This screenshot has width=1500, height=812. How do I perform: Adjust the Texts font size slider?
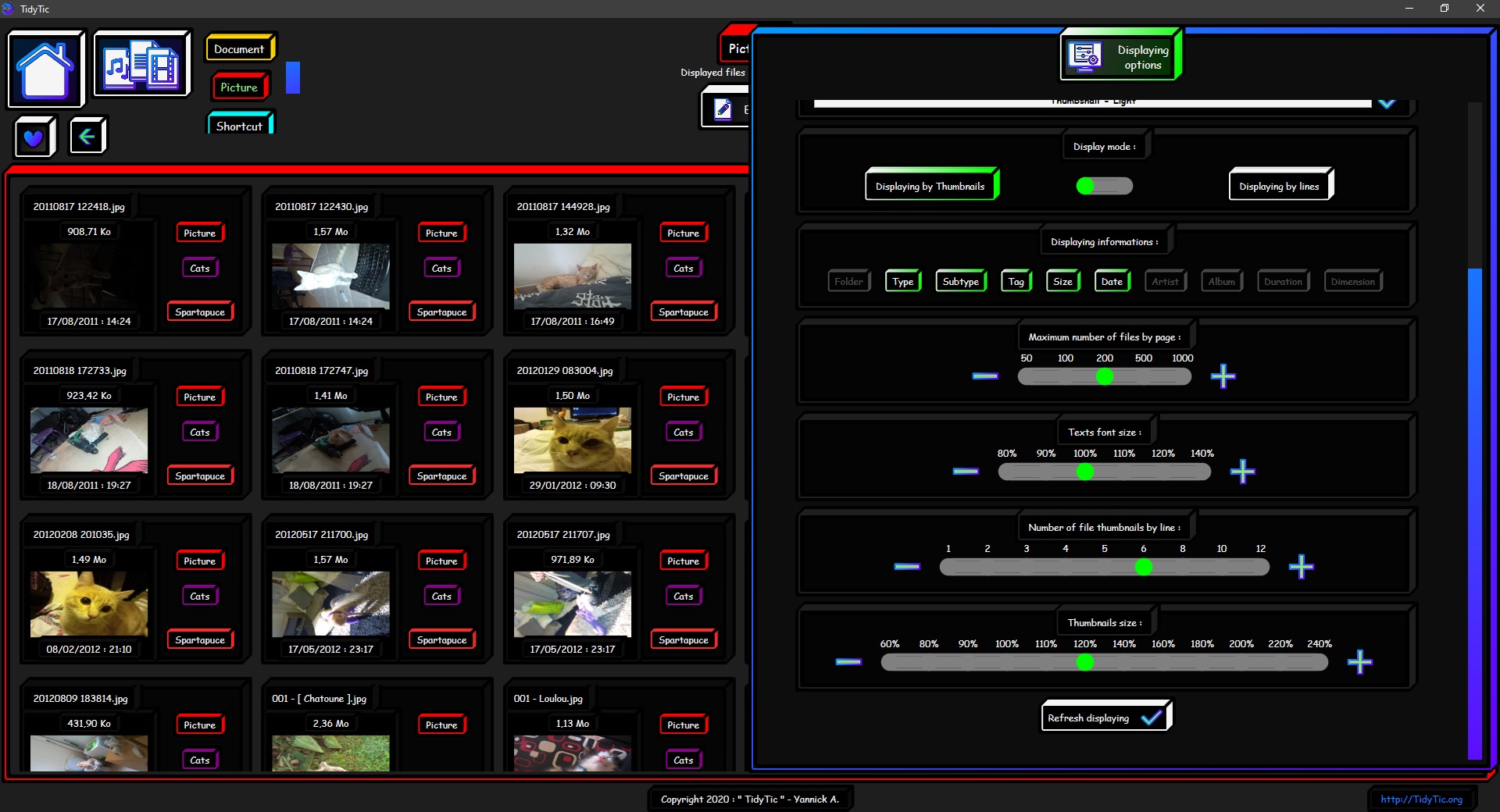1104,472
